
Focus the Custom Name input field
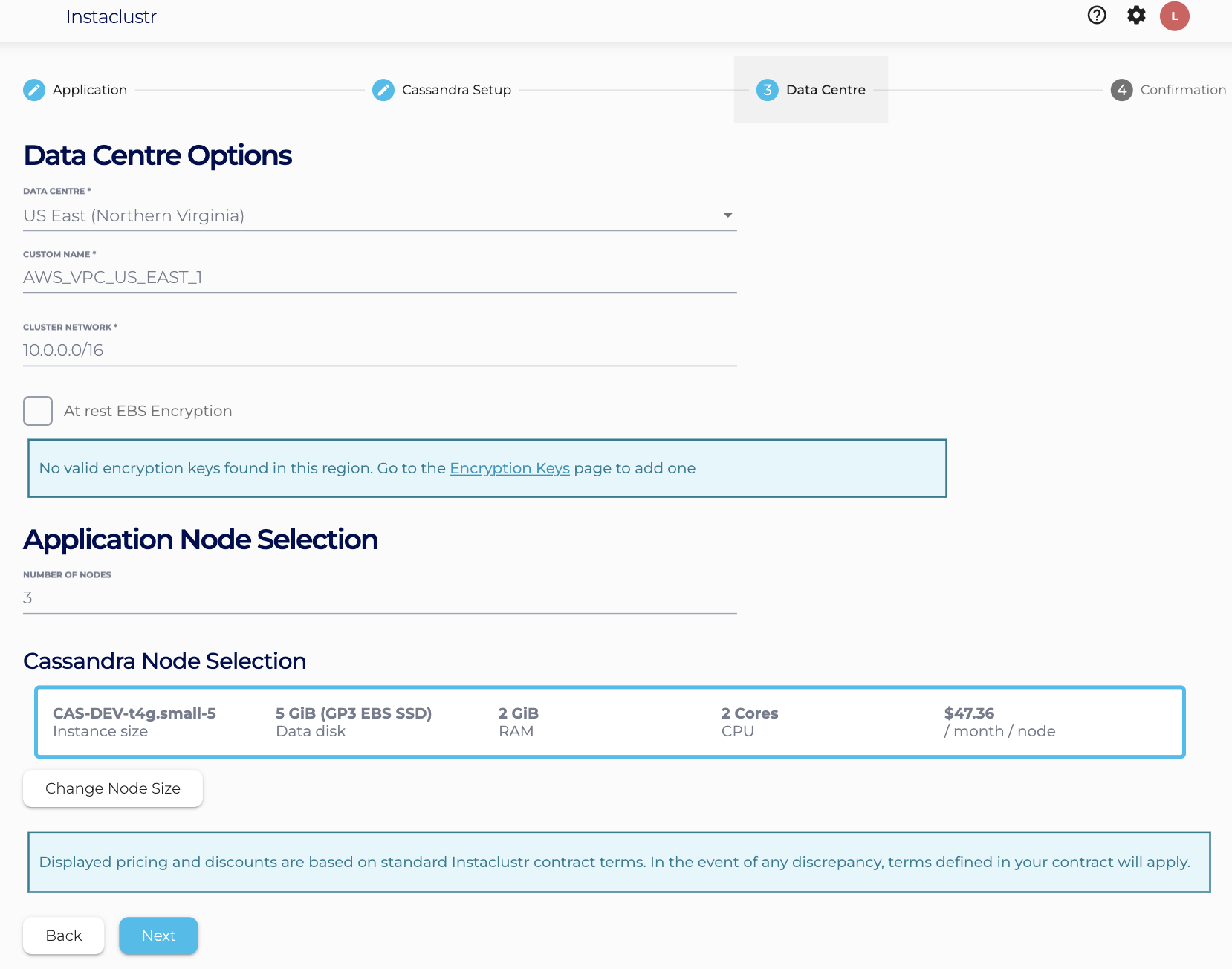click(x=379, y=277)
